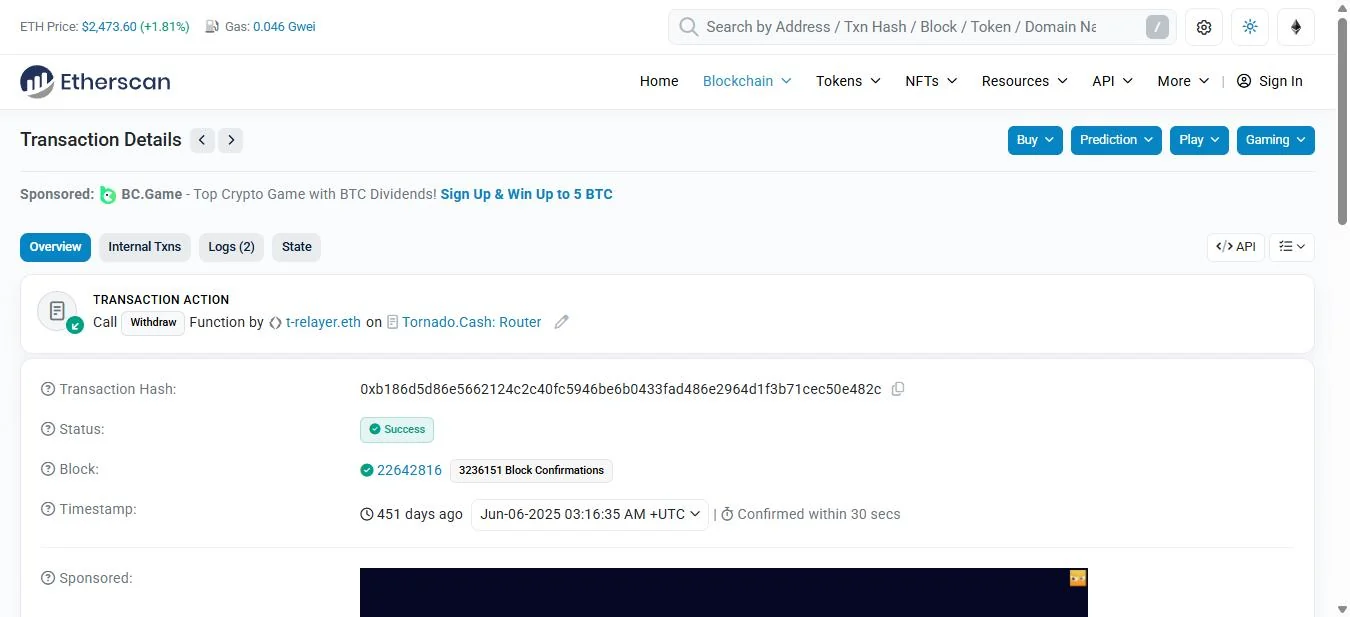Click the transaction action document icon
The height and width of the screenshot is (617, 1350).
pyautogui.click(x=57, y=311)
